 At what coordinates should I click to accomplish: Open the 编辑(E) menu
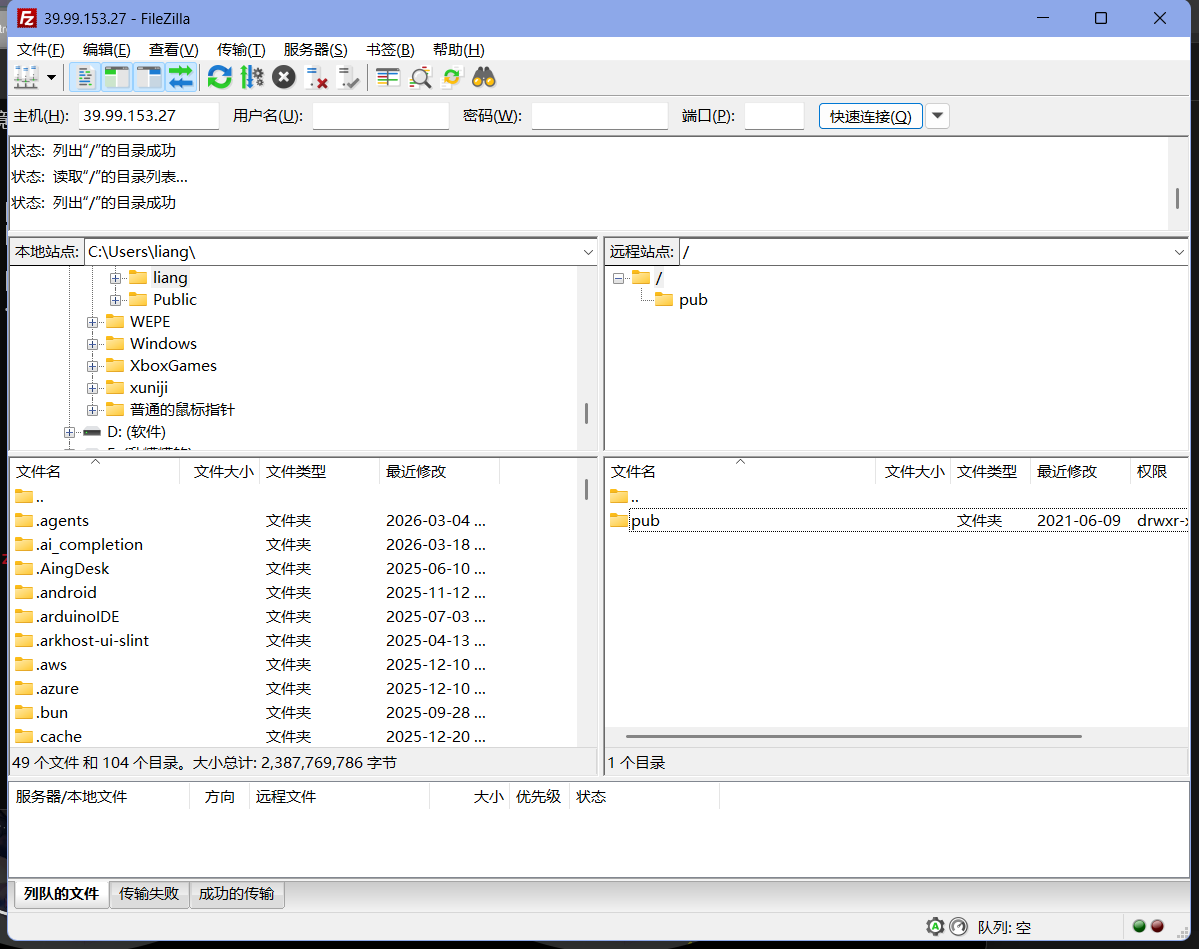pos(106,50)
